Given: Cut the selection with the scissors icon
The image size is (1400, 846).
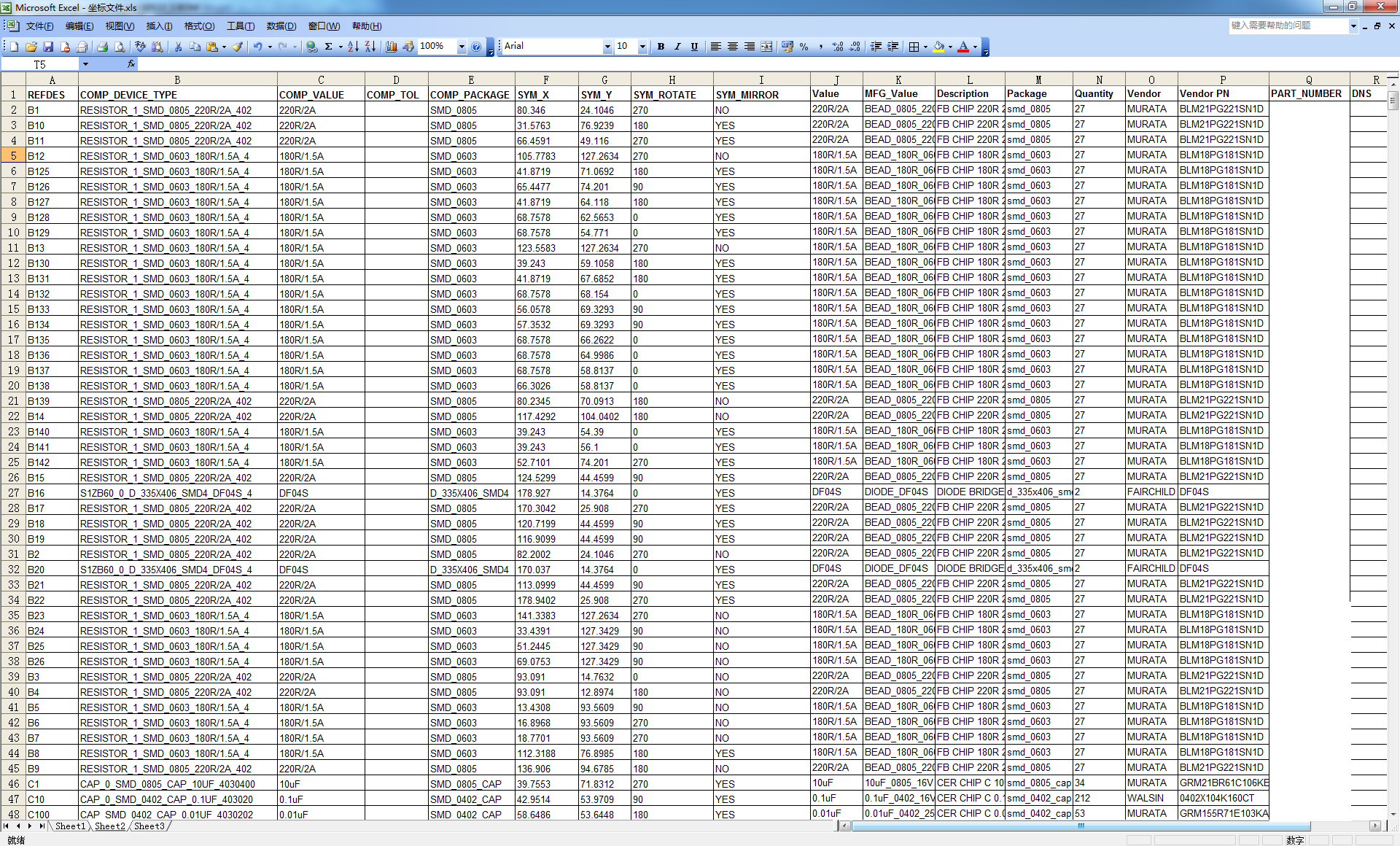Looking at the screenshot, I should [x=178, y=47].
